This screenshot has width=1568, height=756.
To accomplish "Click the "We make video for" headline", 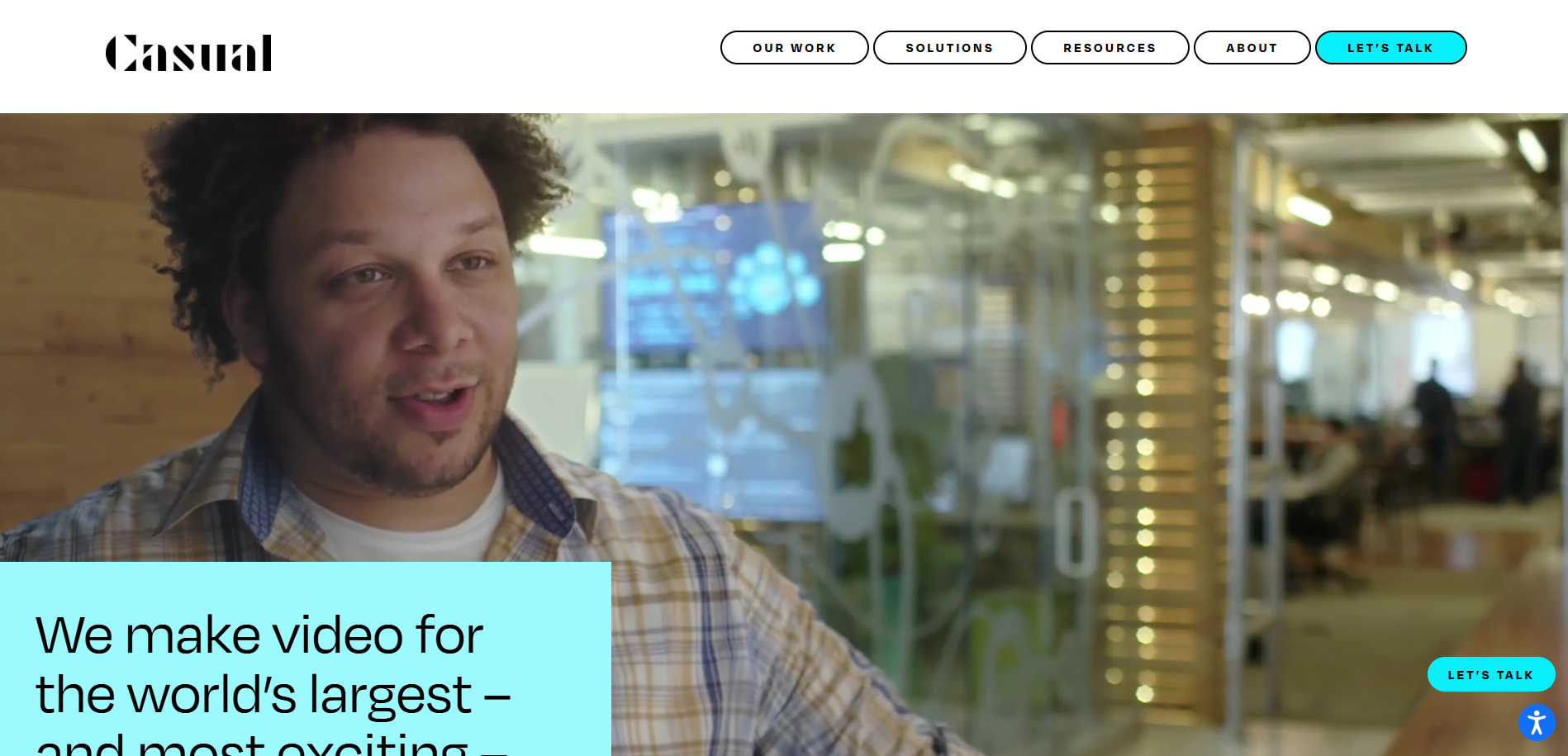I will (259, 635).
